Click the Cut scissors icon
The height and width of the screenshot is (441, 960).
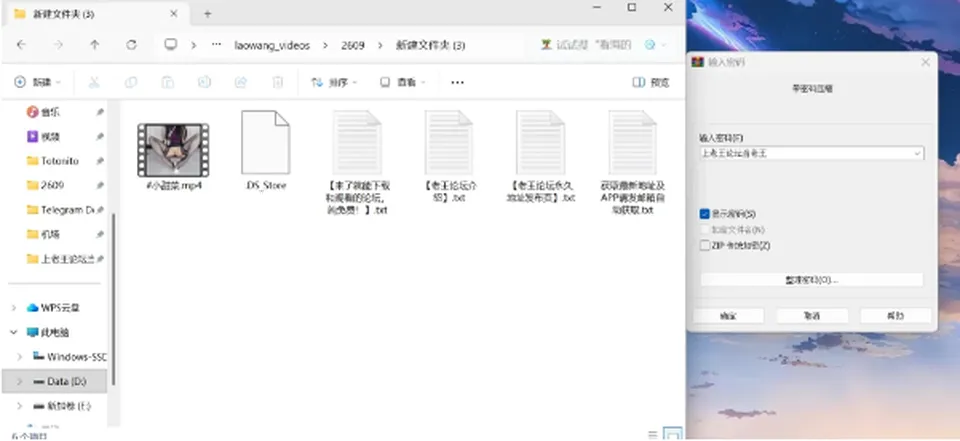[x=94, y=82]
